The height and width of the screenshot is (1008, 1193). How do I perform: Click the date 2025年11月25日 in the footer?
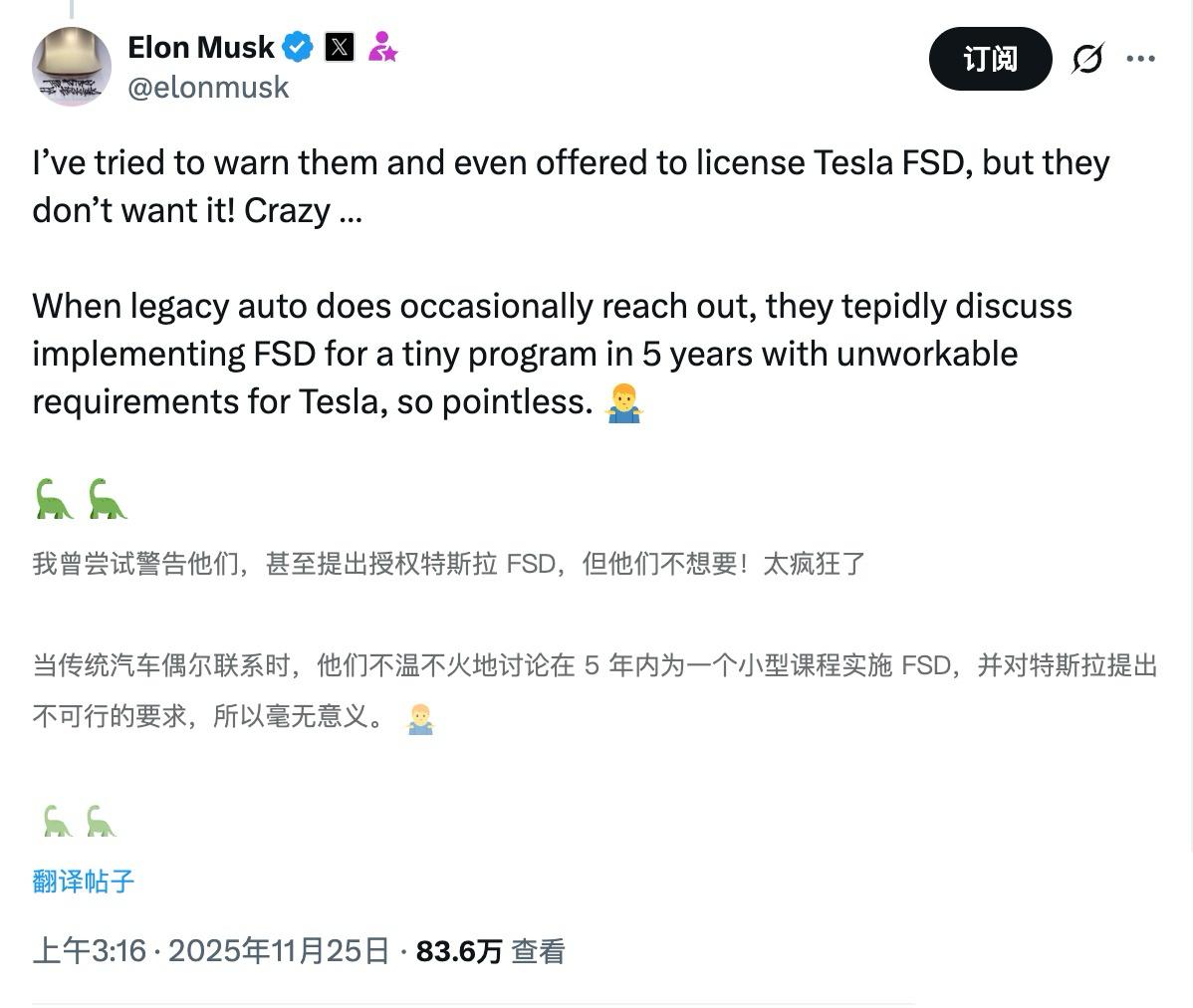point(280,951)
